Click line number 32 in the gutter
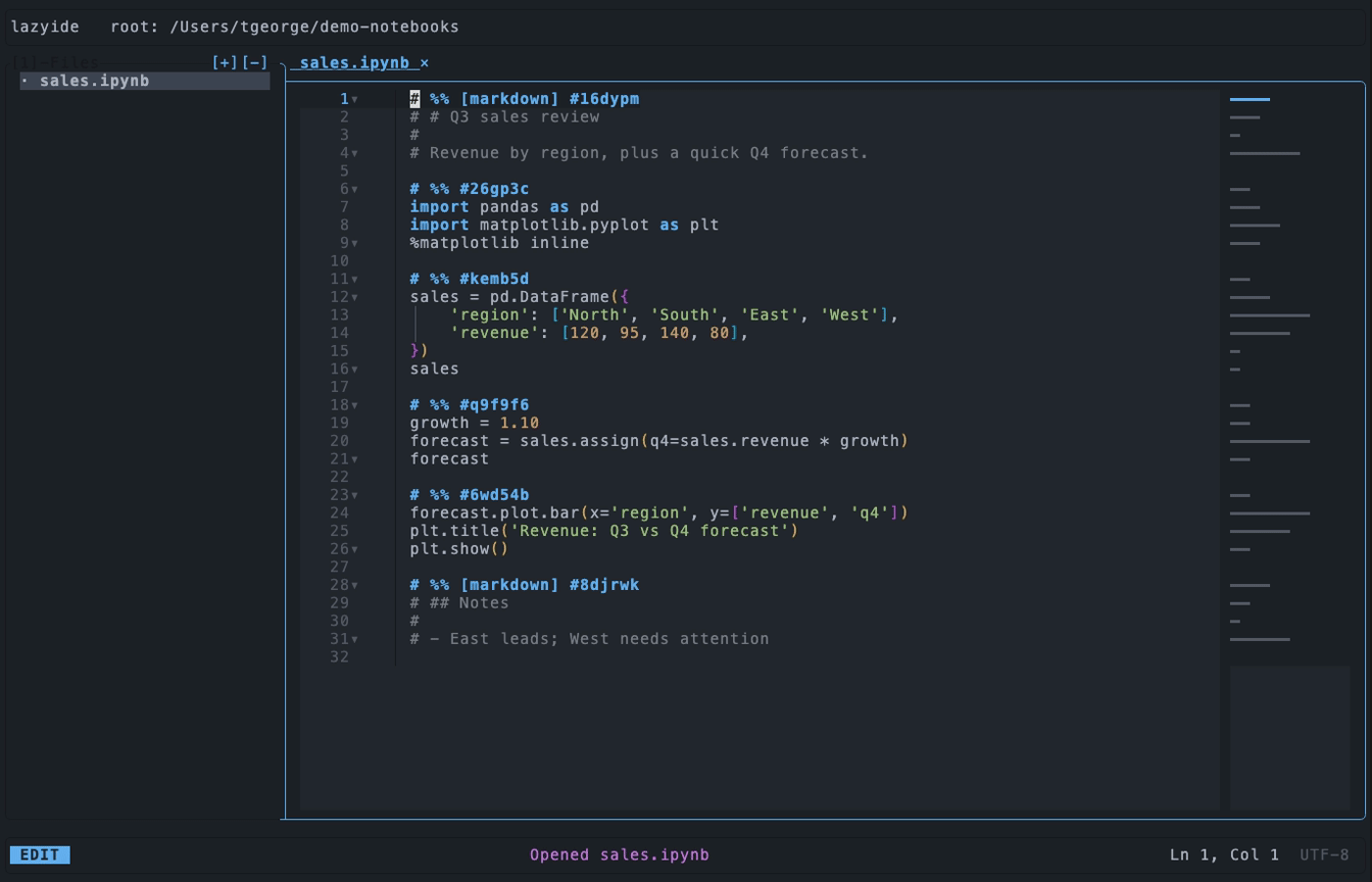The width and height of the screenshot is (1372, 882). (x=339, y=657)
